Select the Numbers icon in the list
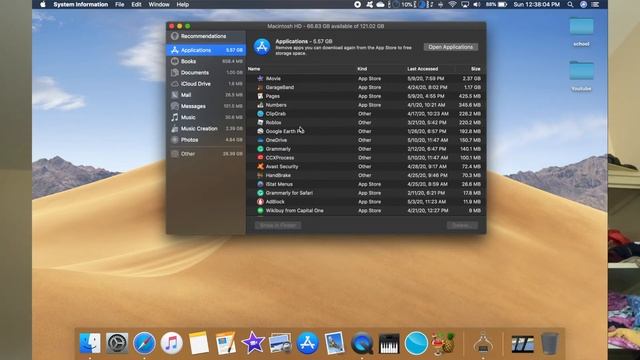 [x=260, y=105]
